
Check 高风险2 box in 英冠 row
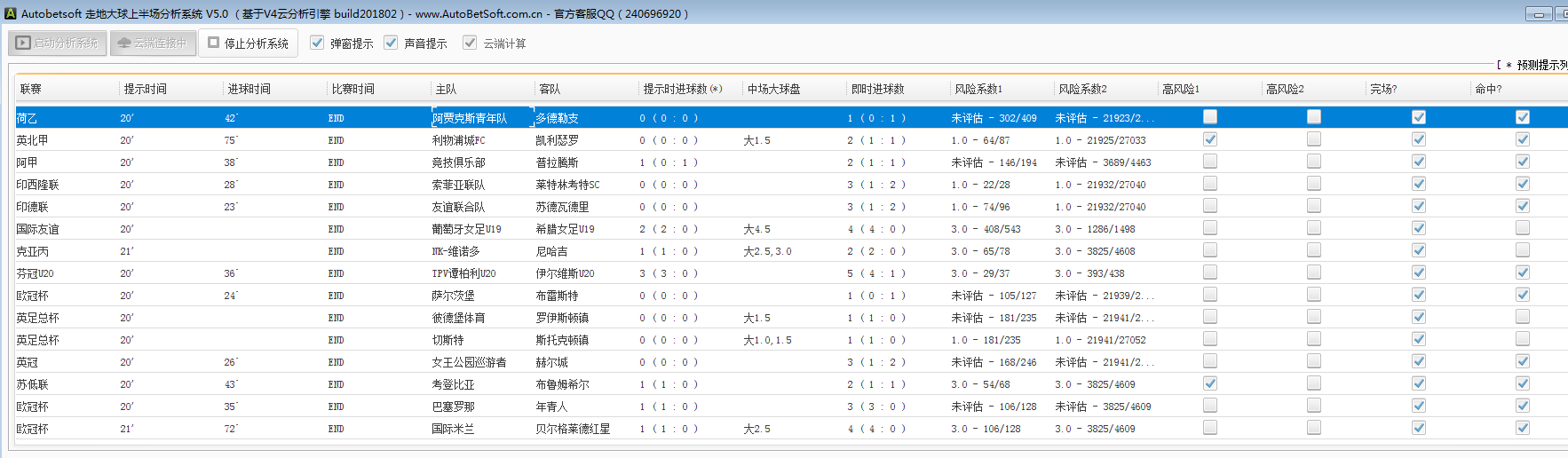[x=1313, y=361]
